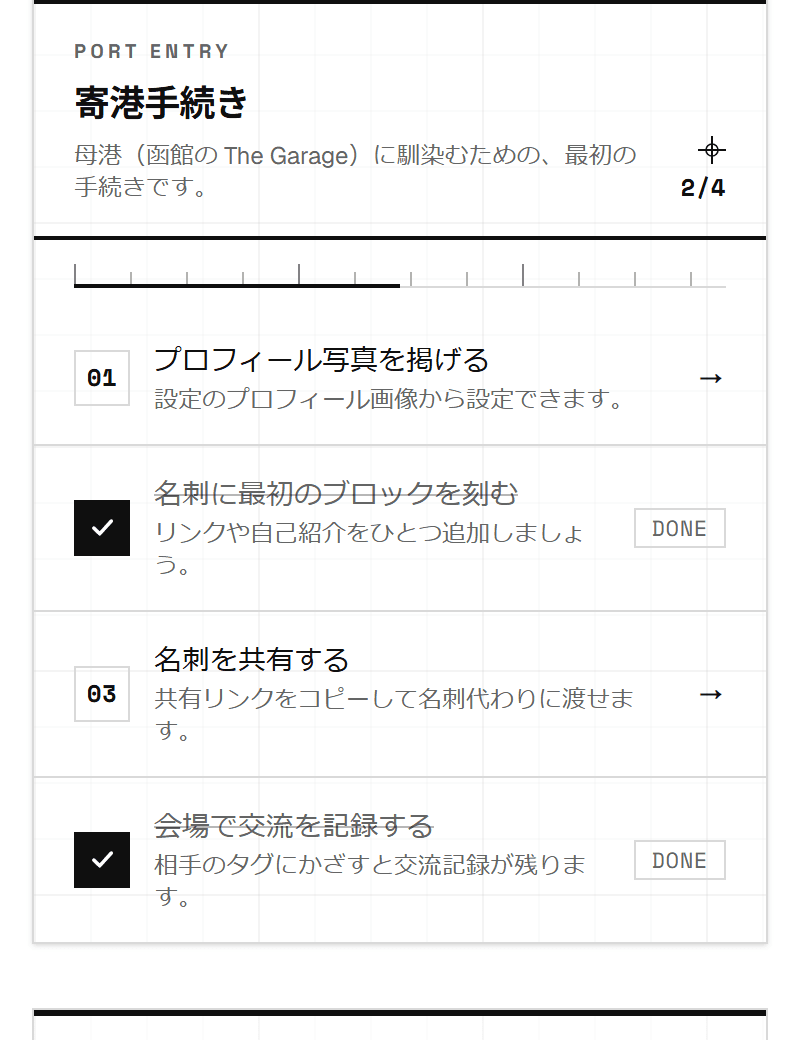The image size is (800, 1040).
Task: Click the 01 step number box
Action: pos(101,378)
